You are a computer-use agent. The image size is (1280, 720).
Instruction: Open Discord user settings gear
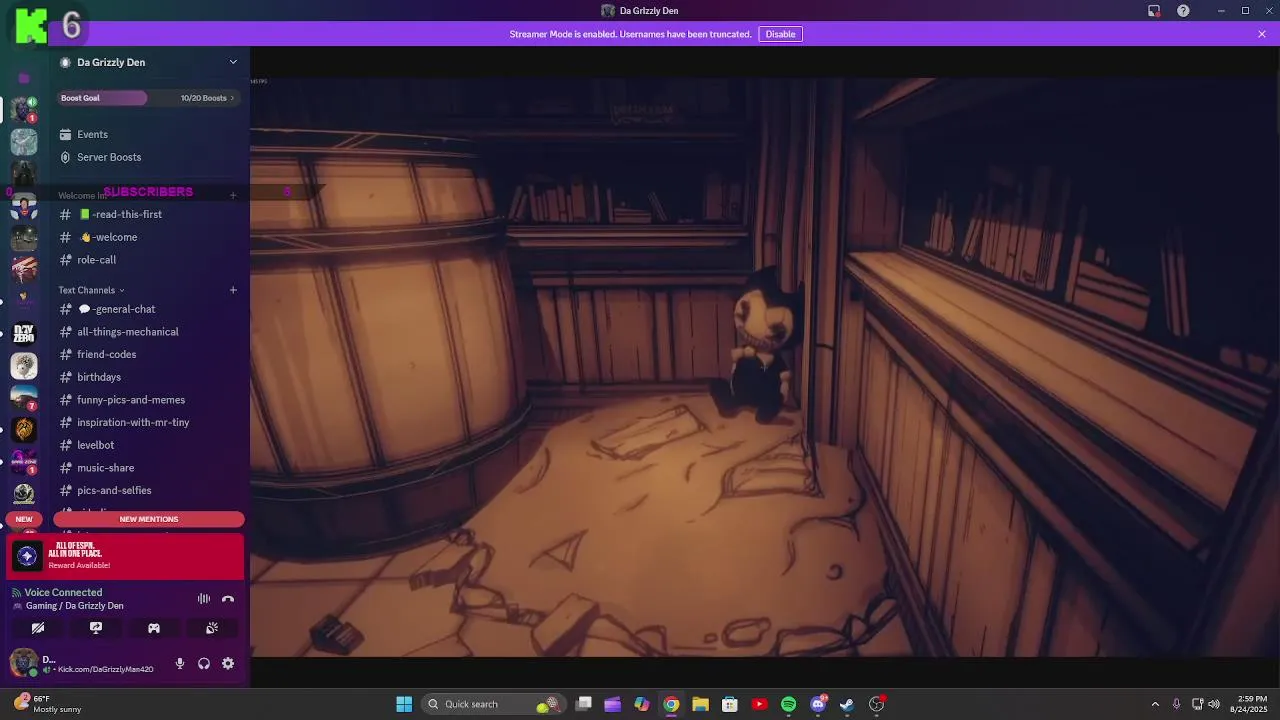pyautogui.click(x=228, y=663)
